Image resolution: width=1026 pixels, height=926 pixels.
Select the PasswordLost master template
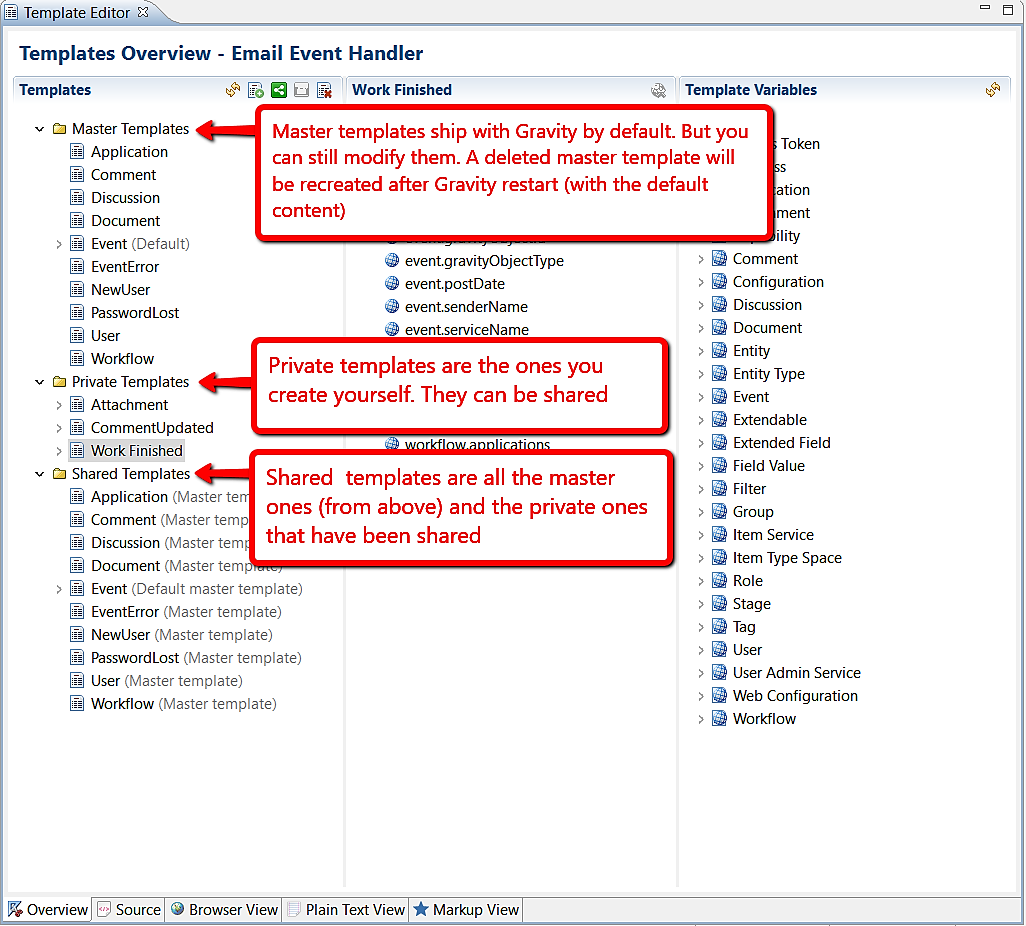click(135, 313)
